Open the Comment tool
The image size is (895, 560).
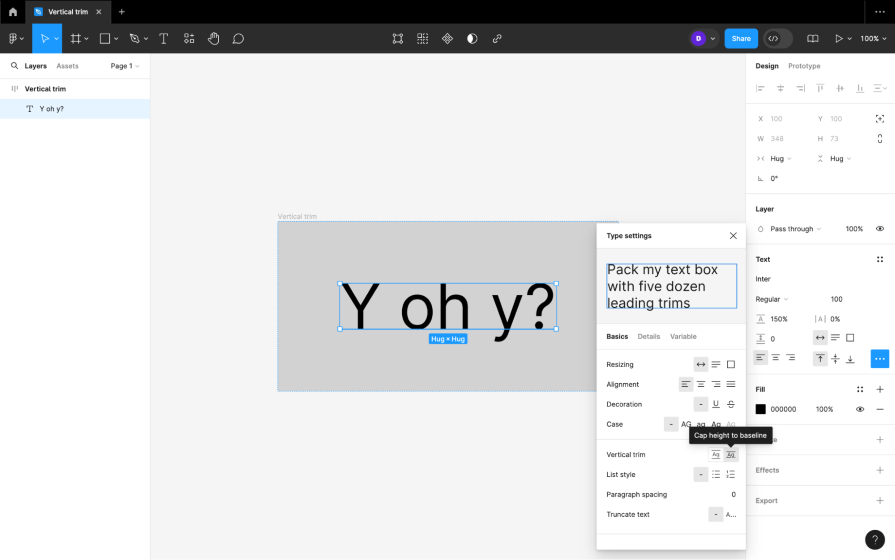238,39
